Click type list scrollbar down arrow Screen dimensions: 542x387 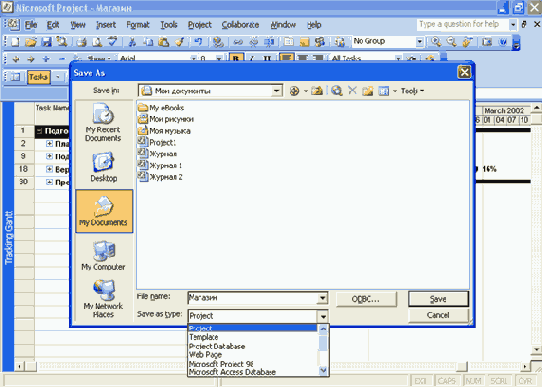coord(324,371)
